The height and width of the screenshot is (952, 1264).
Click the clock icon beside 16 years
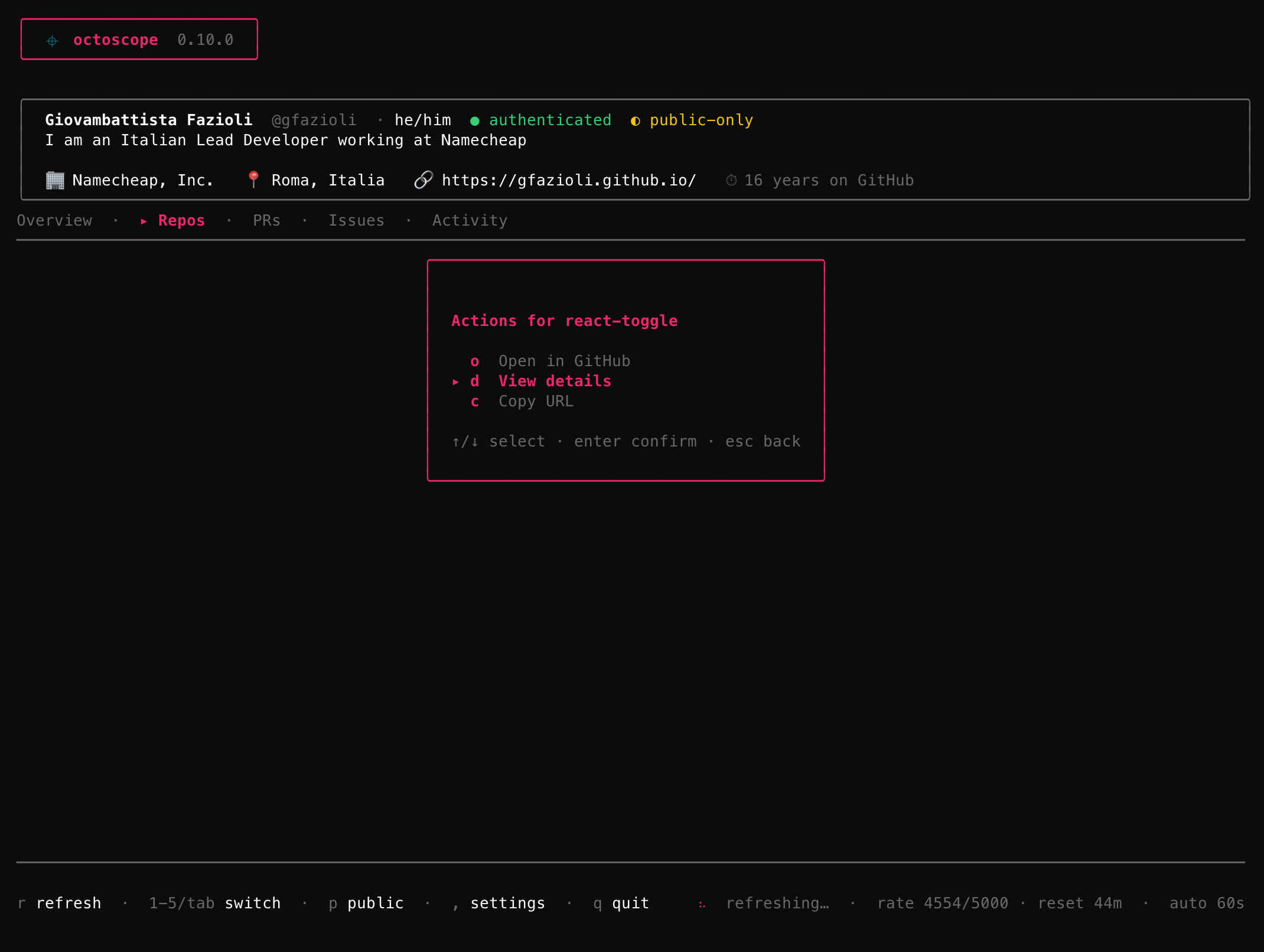pos(731,180)
